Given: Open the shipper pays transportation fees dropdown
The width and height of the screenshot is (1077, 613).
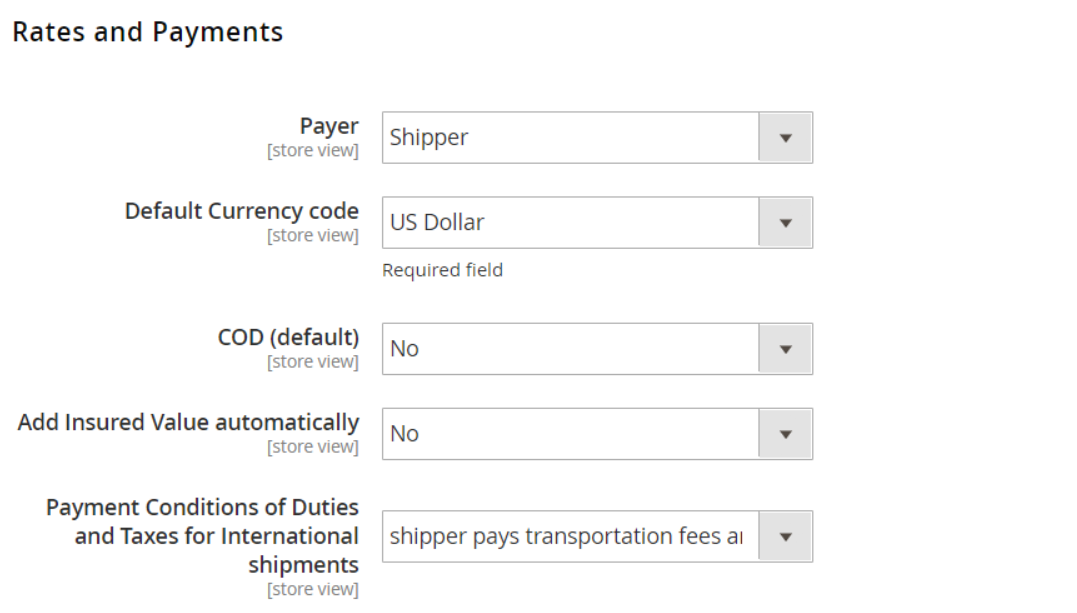Looking at the screenshot, I should click(570, 536).
